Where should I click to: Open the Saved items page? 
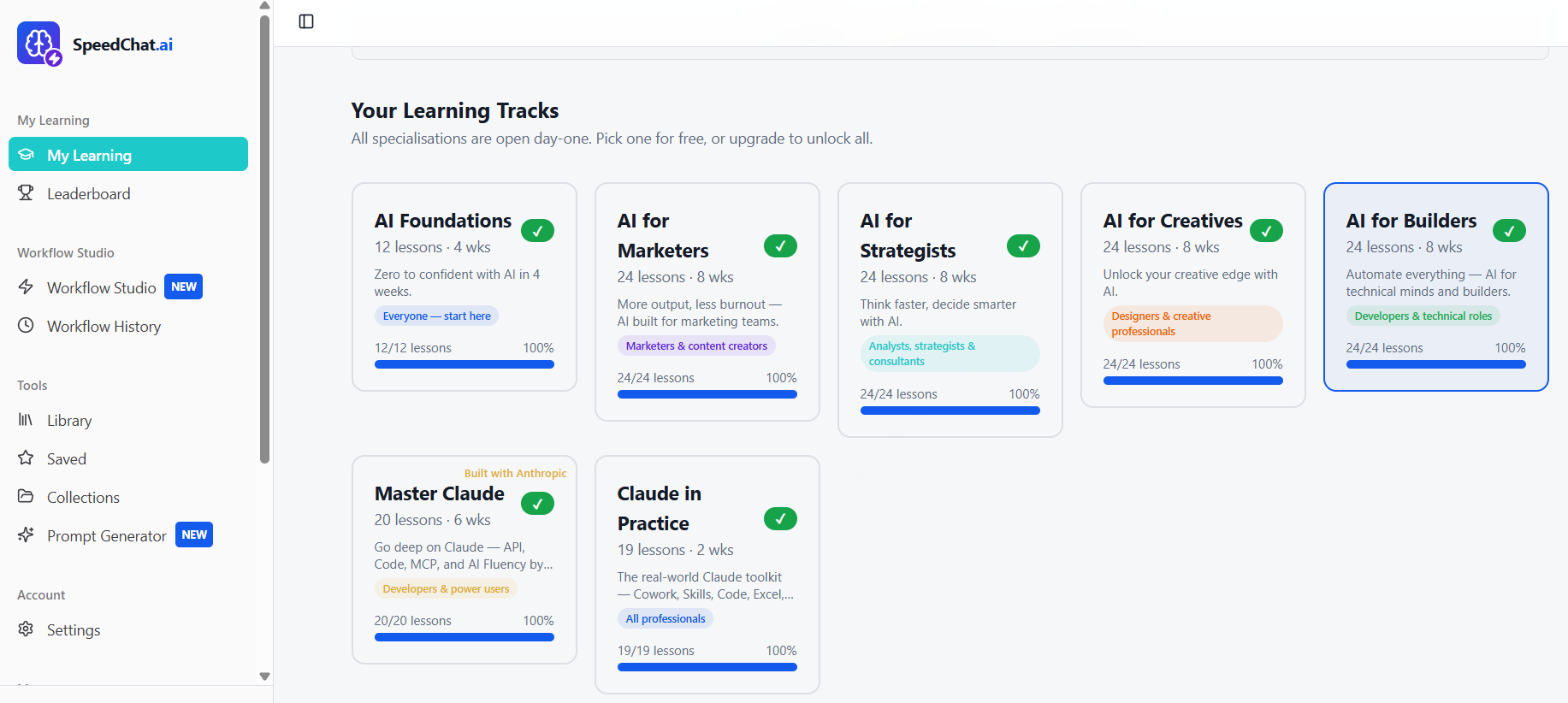[x=128, y=458]
